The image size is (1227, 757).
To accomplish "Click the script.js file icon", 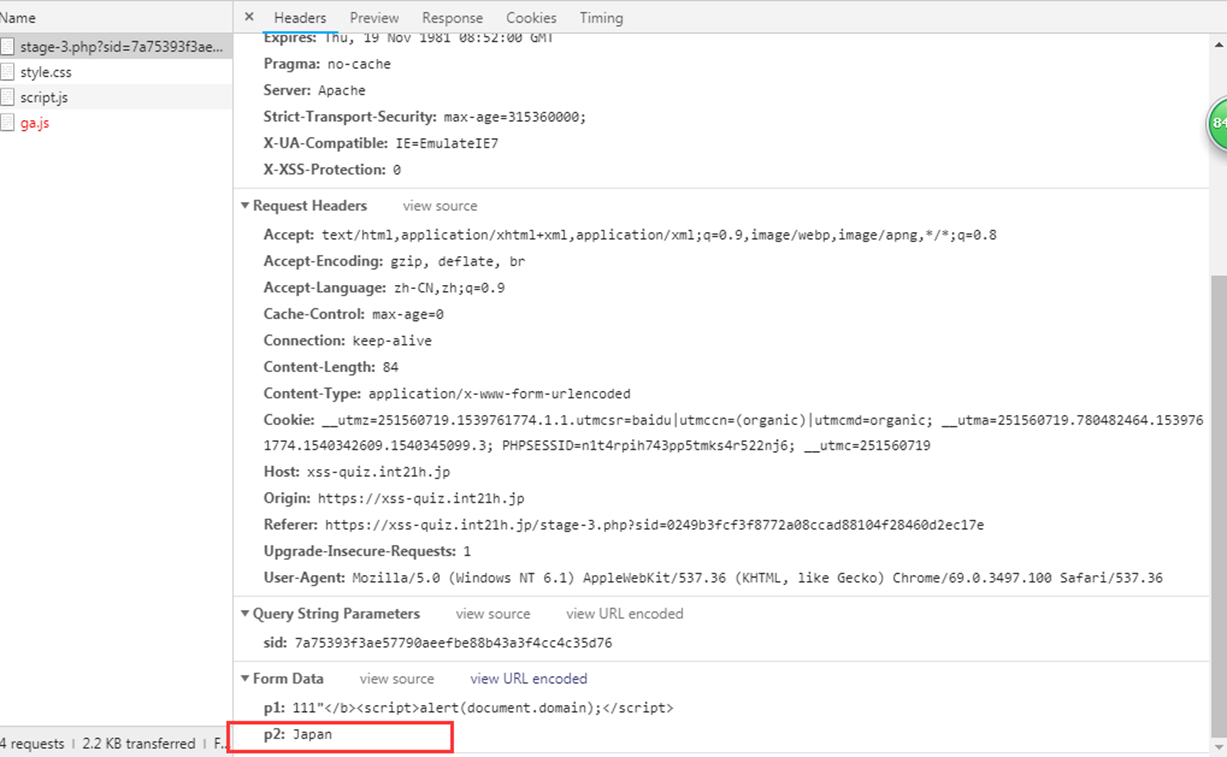I will 8,97.
